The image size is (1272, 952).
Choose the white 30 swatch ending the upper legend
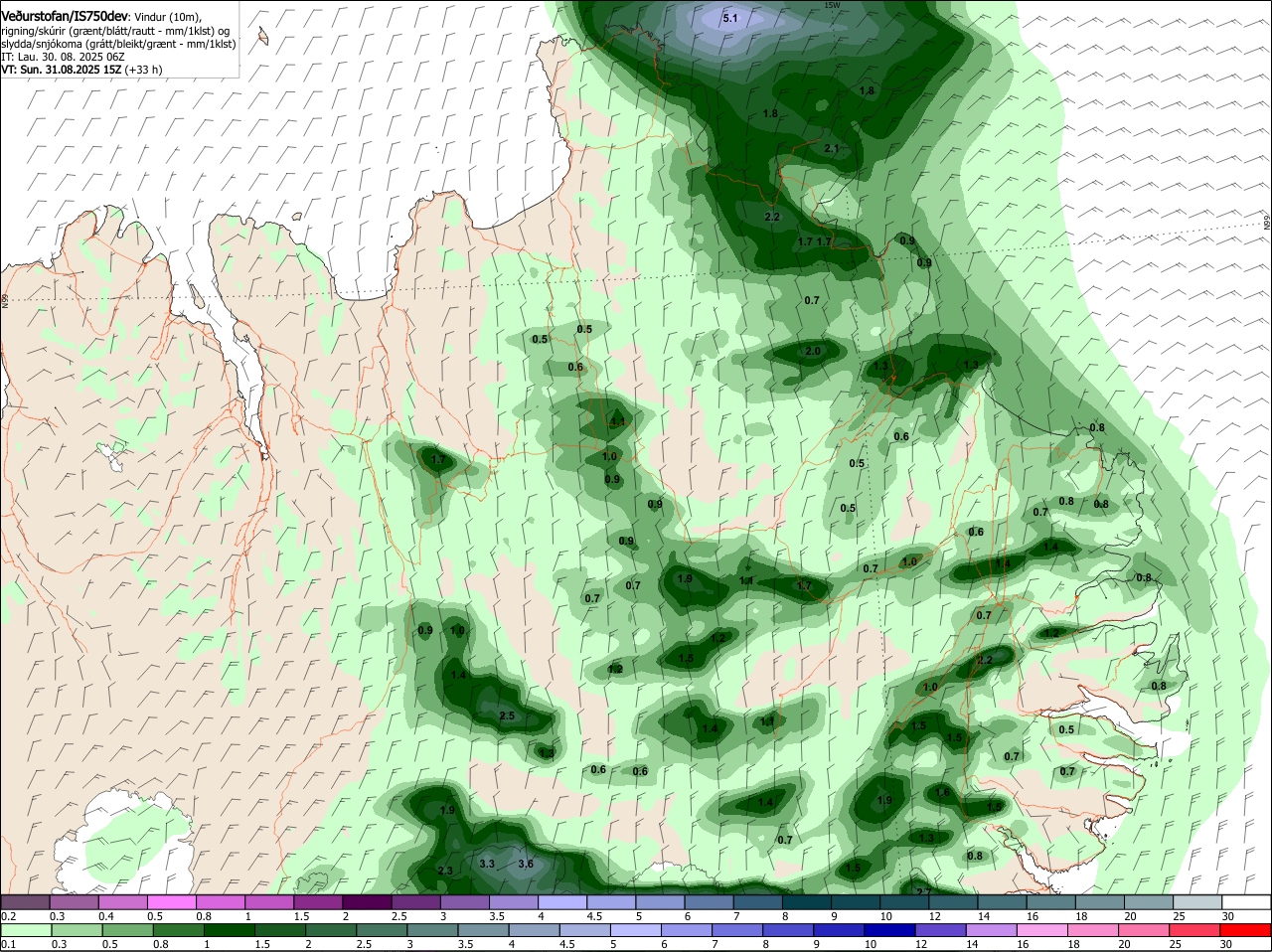click(x=1247, y=902)
